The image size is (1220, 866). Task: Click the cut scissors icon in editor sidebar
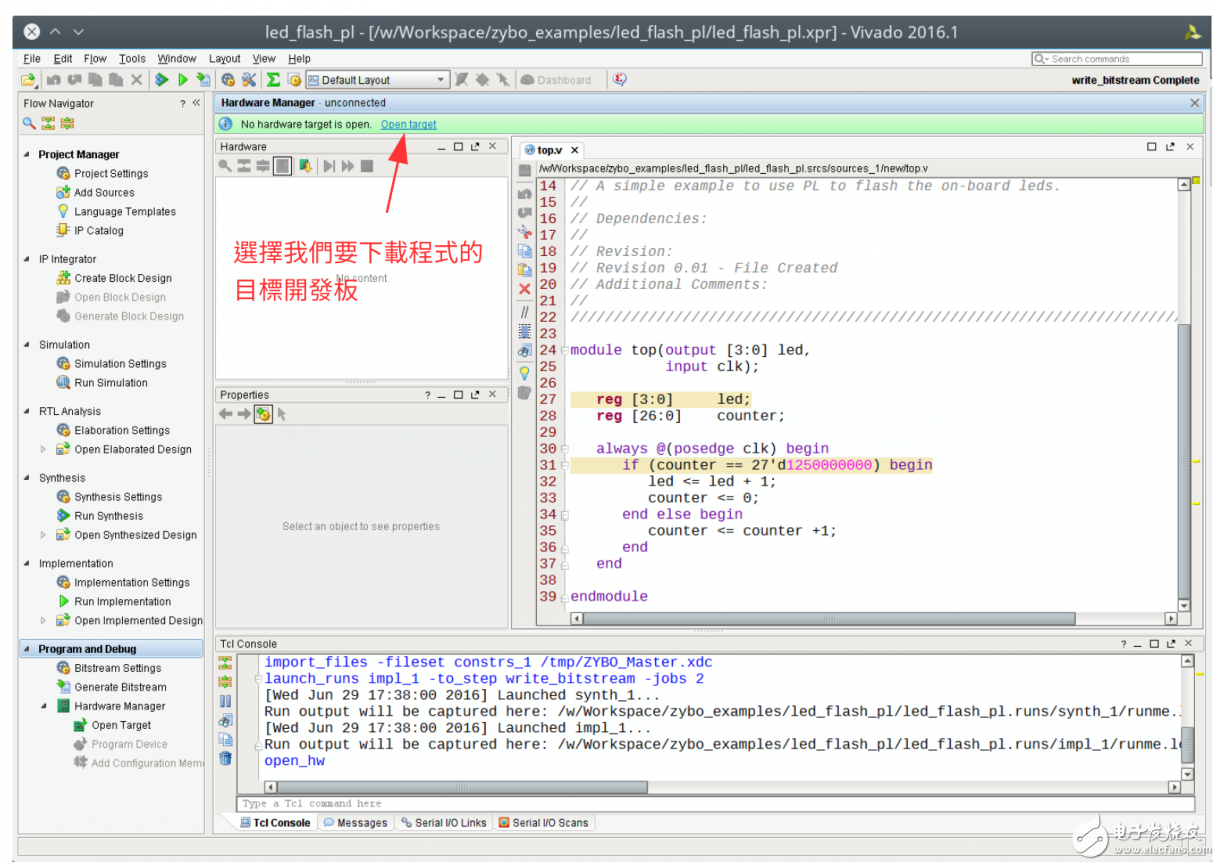(524, 231)
